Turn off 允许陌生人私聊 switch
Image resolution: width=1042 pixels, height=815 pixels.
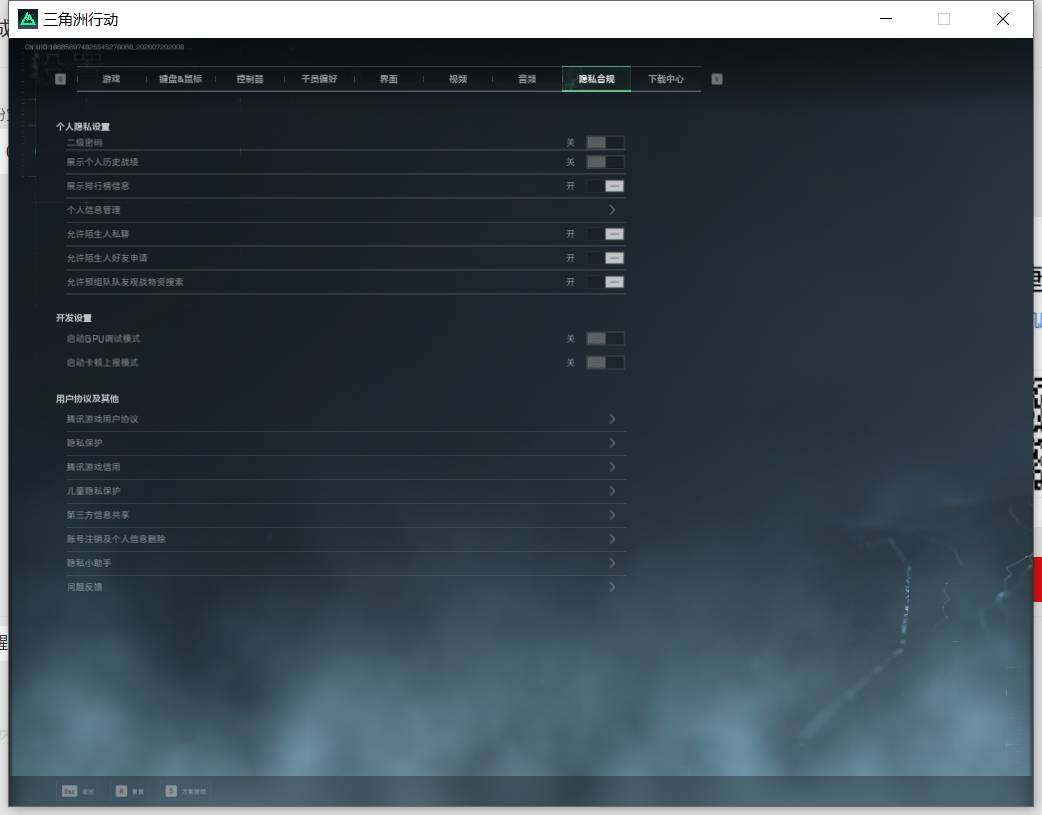(605, 234)
